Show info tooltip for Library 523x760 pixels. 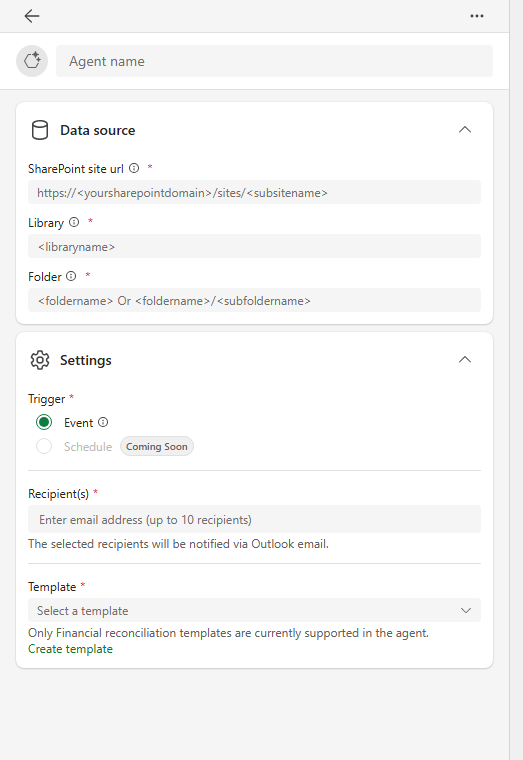pyautogui.click(x=74, y=222)
